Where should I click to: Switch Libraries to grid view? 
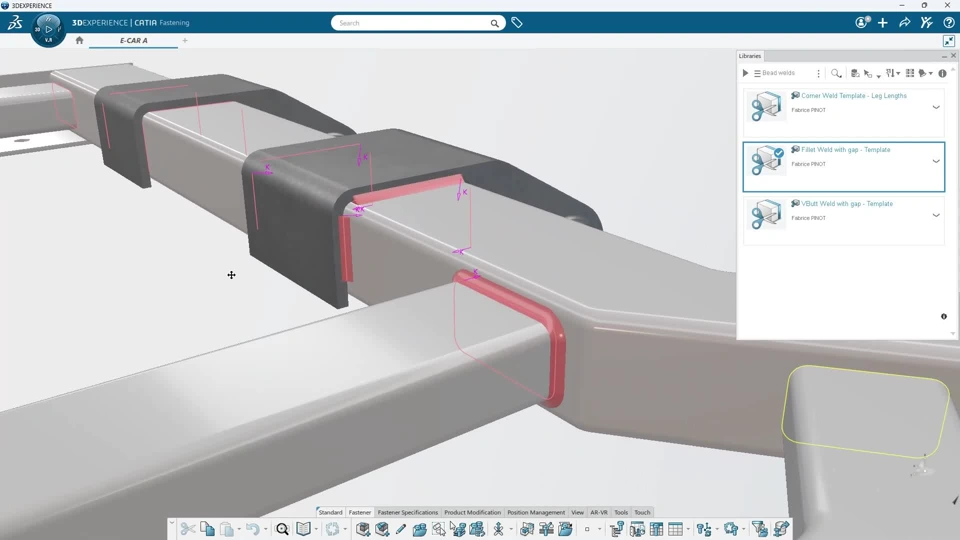click(910, 73)
